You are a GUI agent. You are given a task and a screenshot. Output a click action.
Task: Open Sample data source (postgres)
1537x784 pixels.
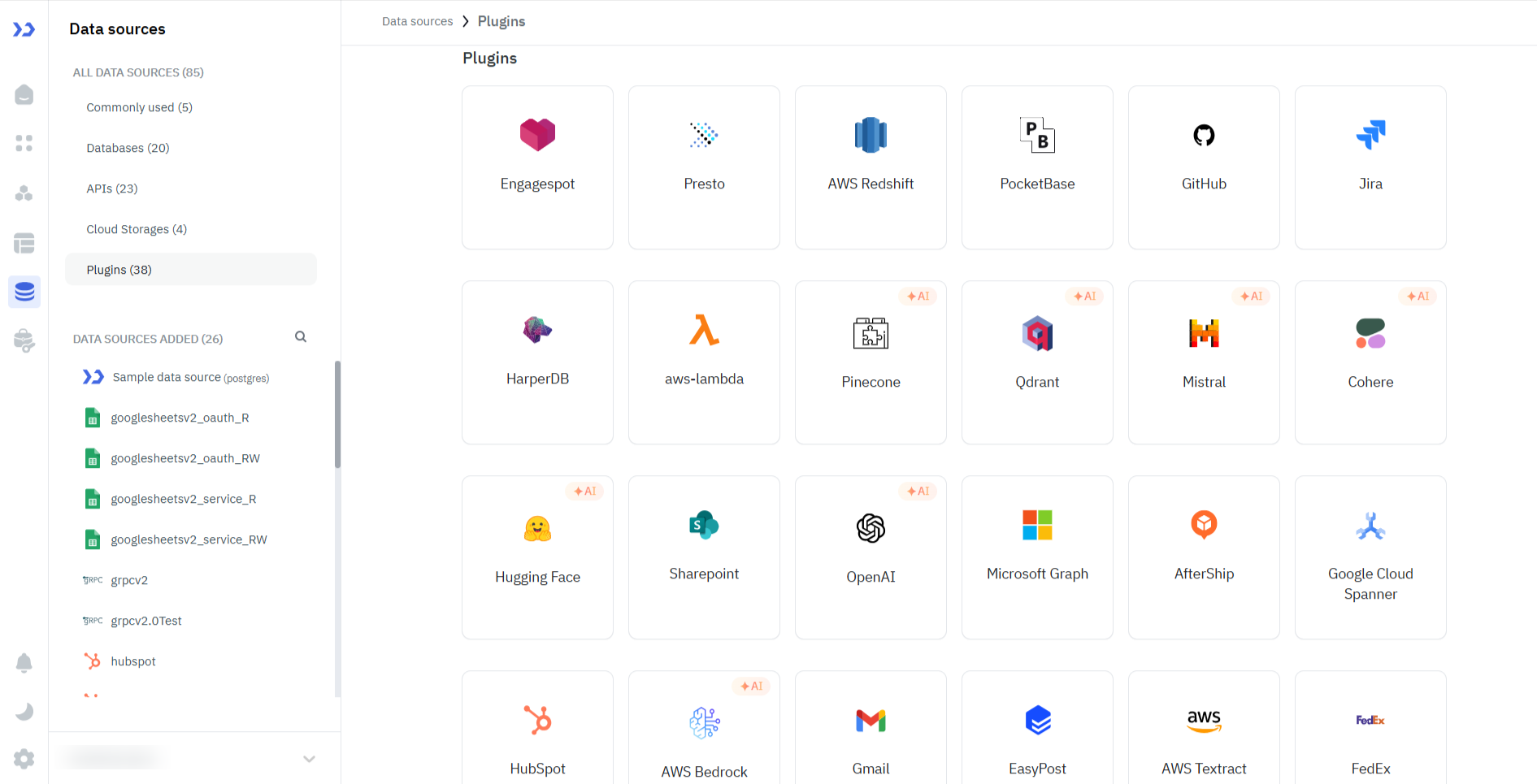191,377
